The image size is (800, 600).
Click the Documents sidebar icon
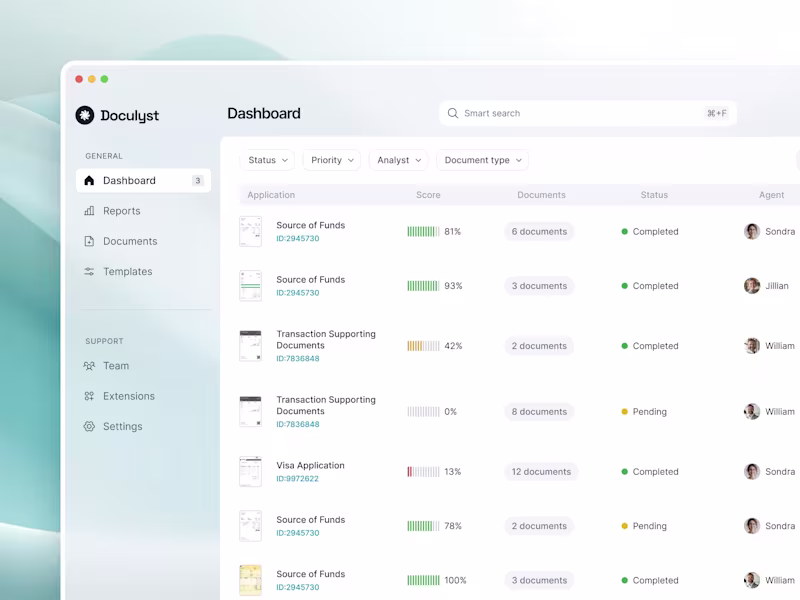click(x=90, y=241)
